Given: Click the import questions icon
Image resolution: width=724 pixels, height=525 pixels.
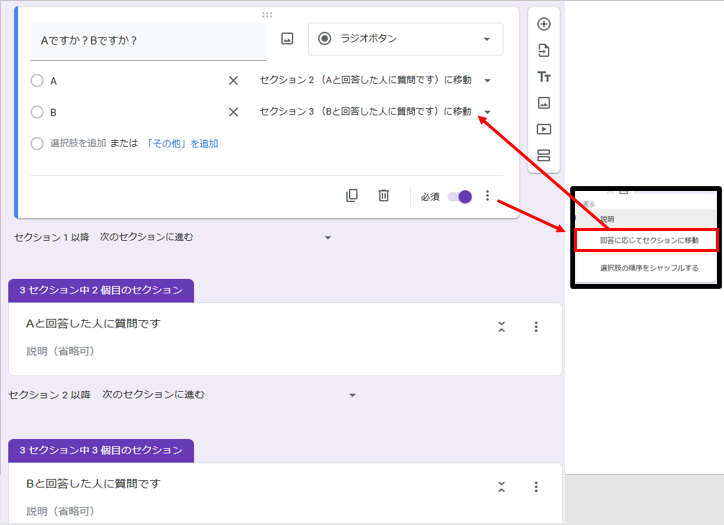Looking at the screenshot, I should click(x=543, y=50).
